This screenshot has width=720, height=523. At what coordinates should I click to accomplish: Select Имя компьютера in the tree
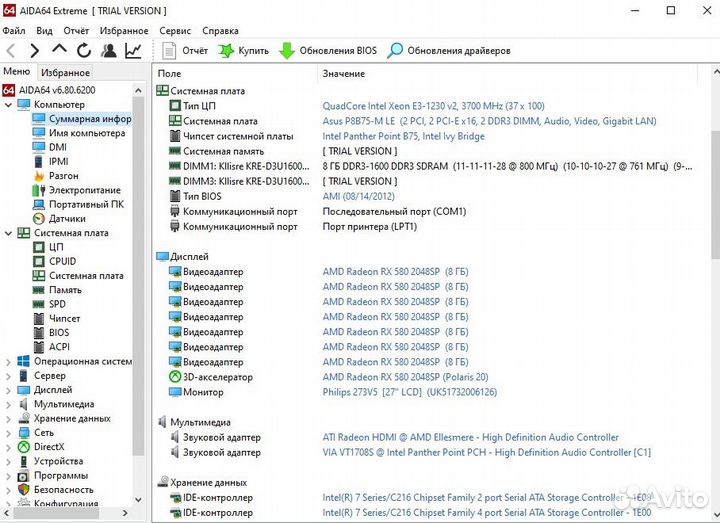tap(79, 133)
